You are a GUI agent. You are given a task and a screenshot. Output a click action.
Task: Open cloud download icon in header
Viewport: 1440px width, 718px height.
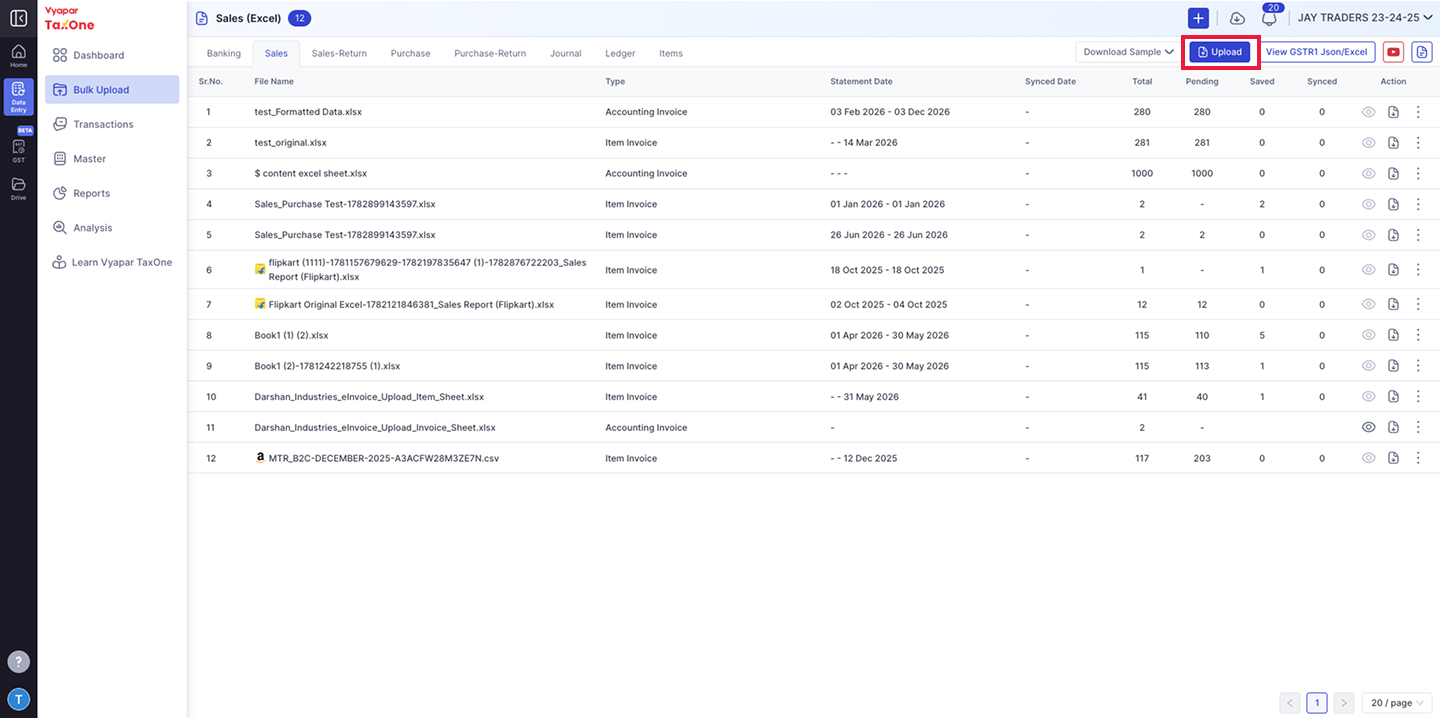pos(1237,18)
